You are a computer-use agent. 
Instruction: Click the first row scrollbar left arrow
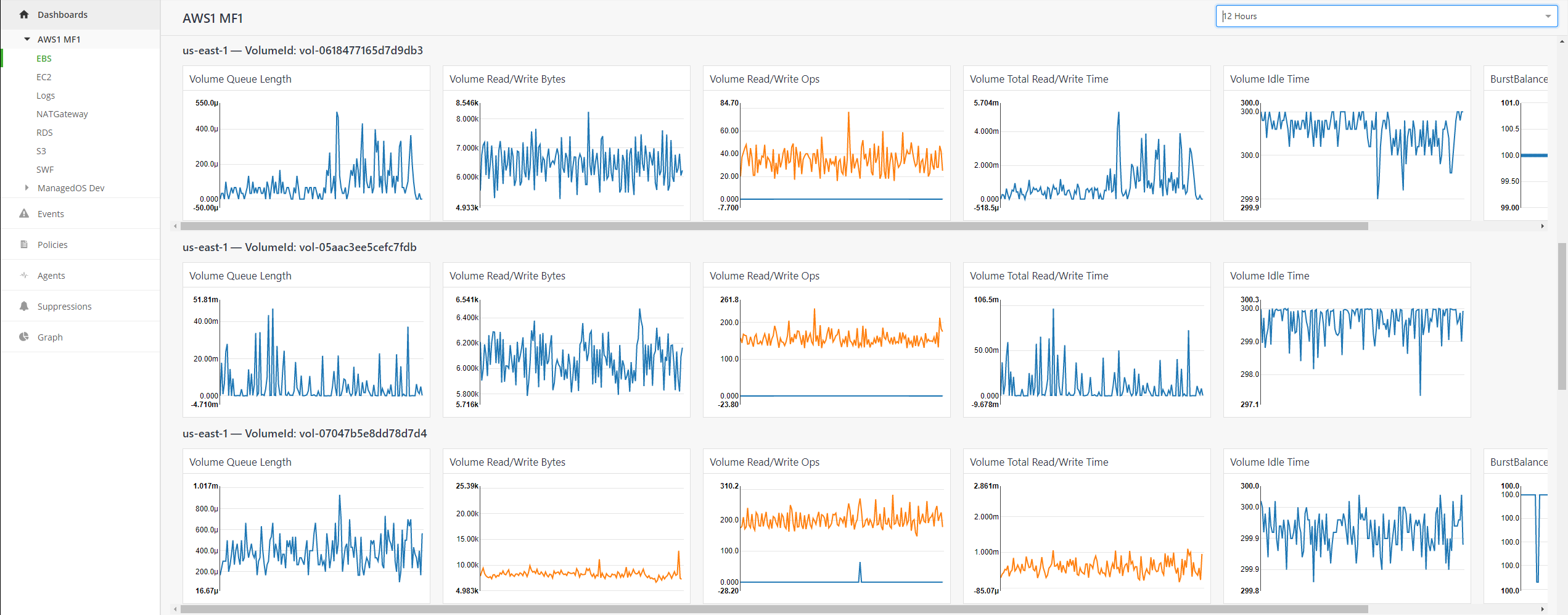[175, 226]
